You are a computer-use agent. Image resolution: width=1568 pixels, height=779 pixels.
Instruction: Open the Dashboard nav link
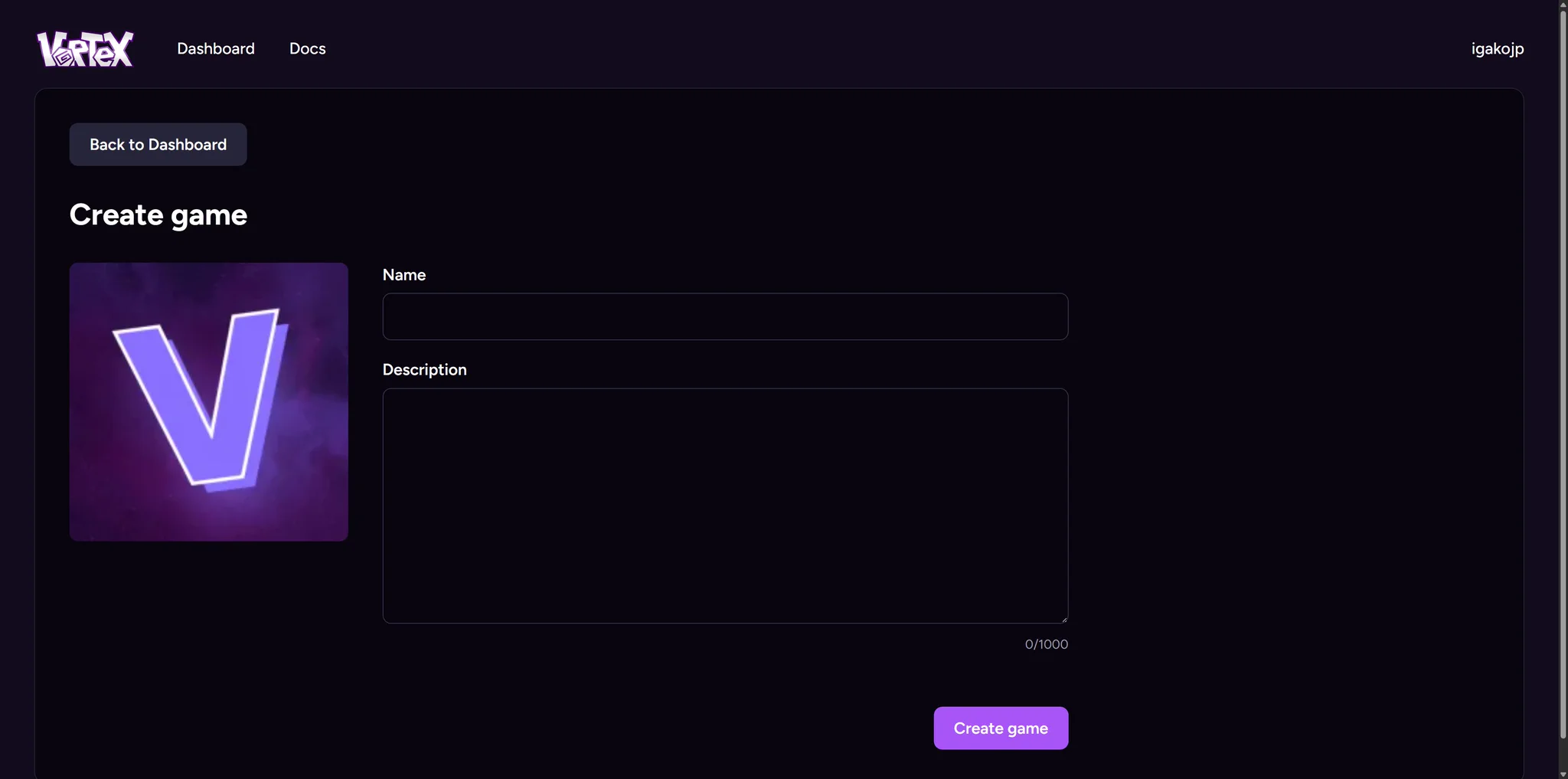tap(216, 48)
